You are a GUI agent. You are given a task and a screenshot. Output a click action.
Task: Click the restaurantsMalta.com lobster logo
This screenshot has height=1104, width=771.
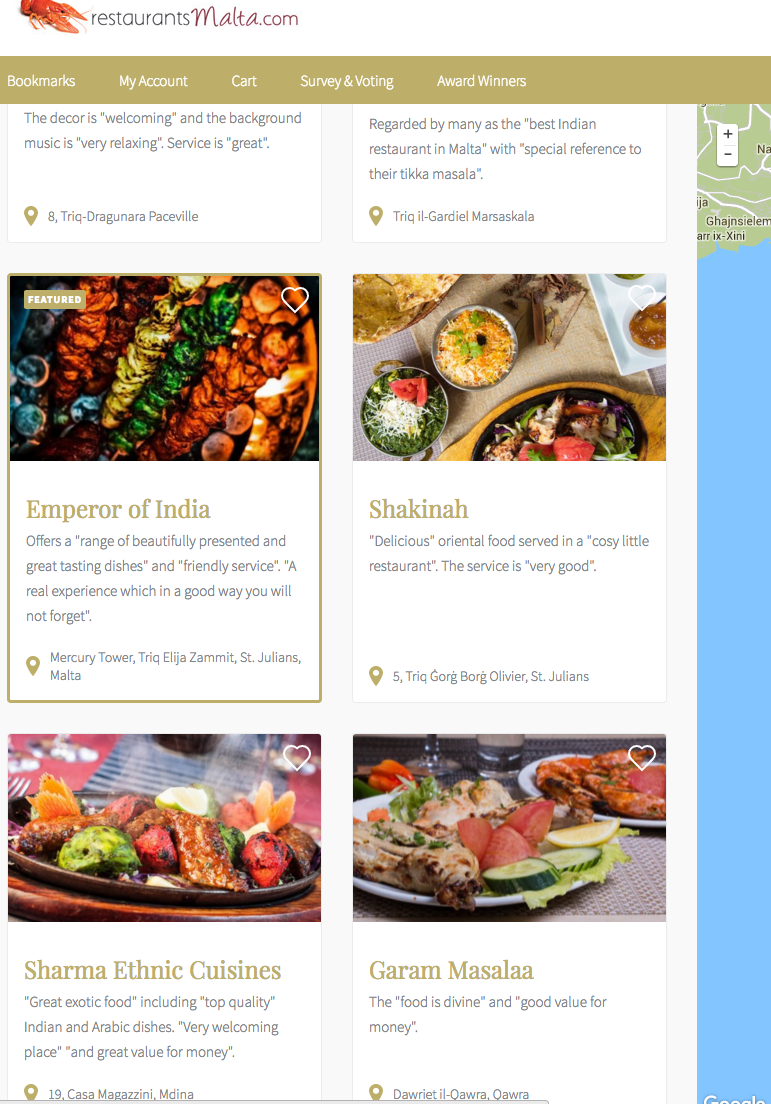(158, 17)
